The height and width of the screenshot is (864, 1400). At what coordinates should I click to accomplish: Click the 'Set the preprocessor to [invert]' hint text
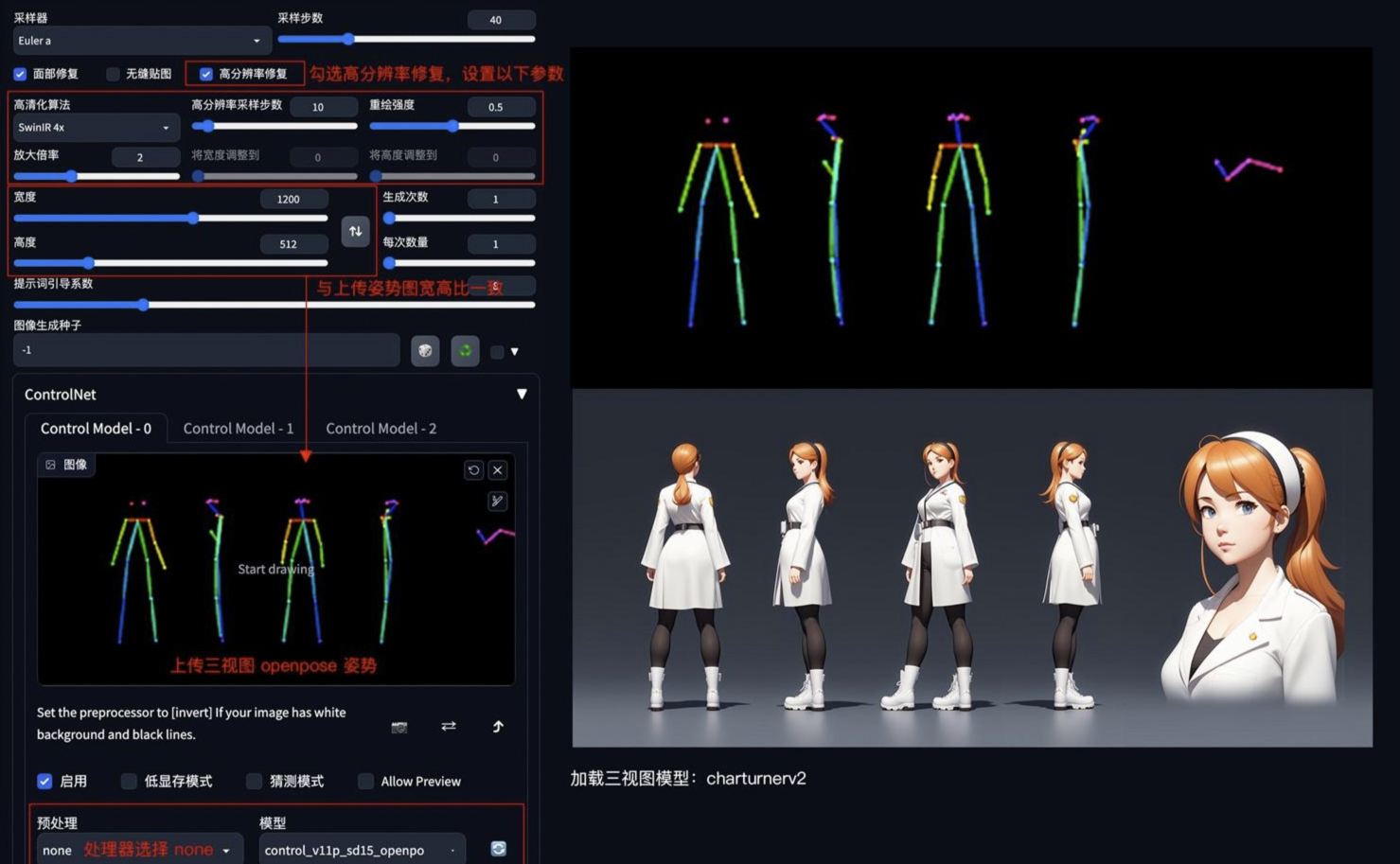[191, 723]
